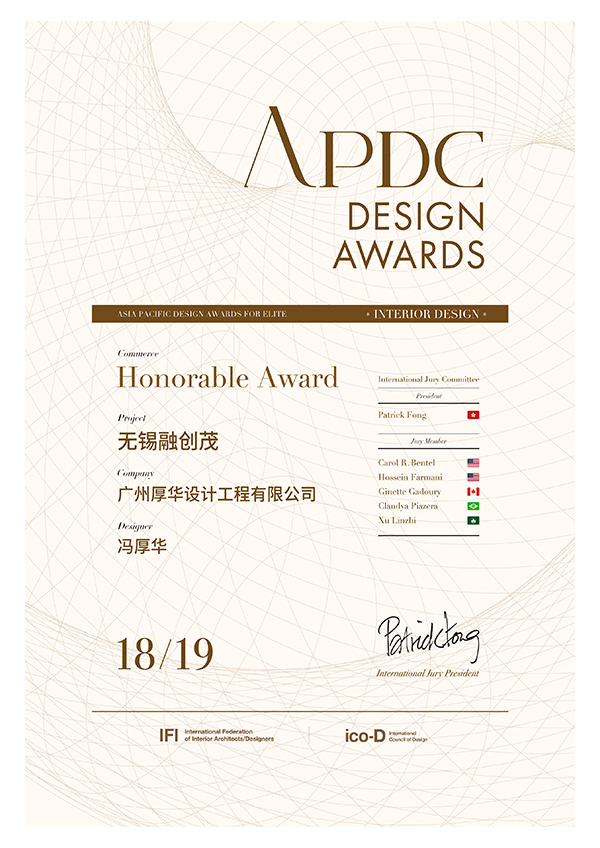600x848 pixels.
Task: Click the 'Designer' label
Action: tap(135, 526)
